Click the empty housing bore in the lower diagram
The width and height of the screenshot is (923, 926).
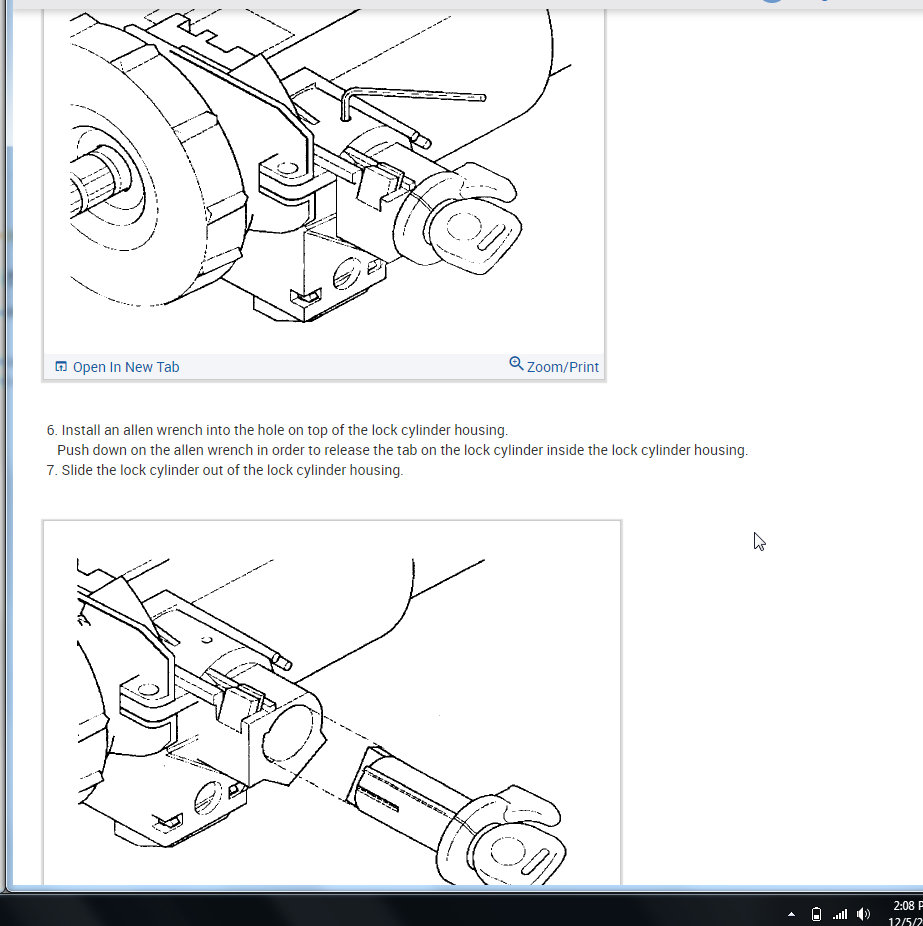pyautogui.click(x=288, y=734)
